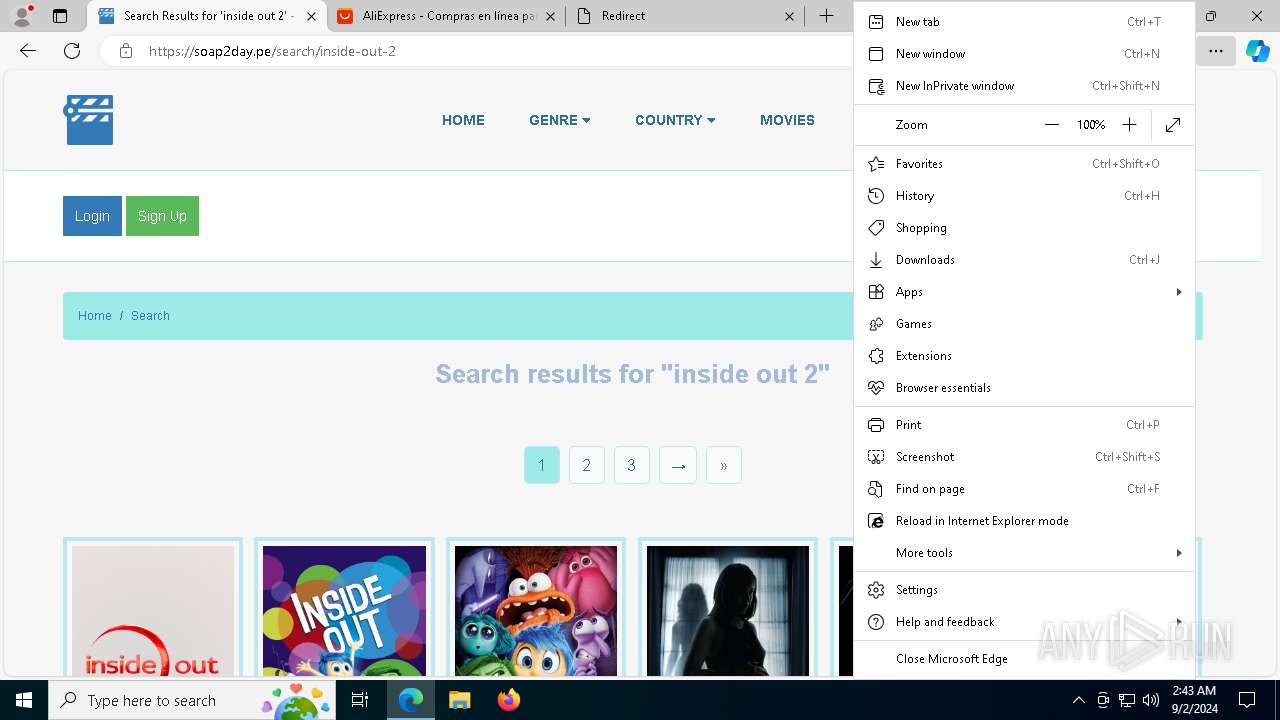Choose Print from the menu
1280x720 pixels.
pos(1024,425)
